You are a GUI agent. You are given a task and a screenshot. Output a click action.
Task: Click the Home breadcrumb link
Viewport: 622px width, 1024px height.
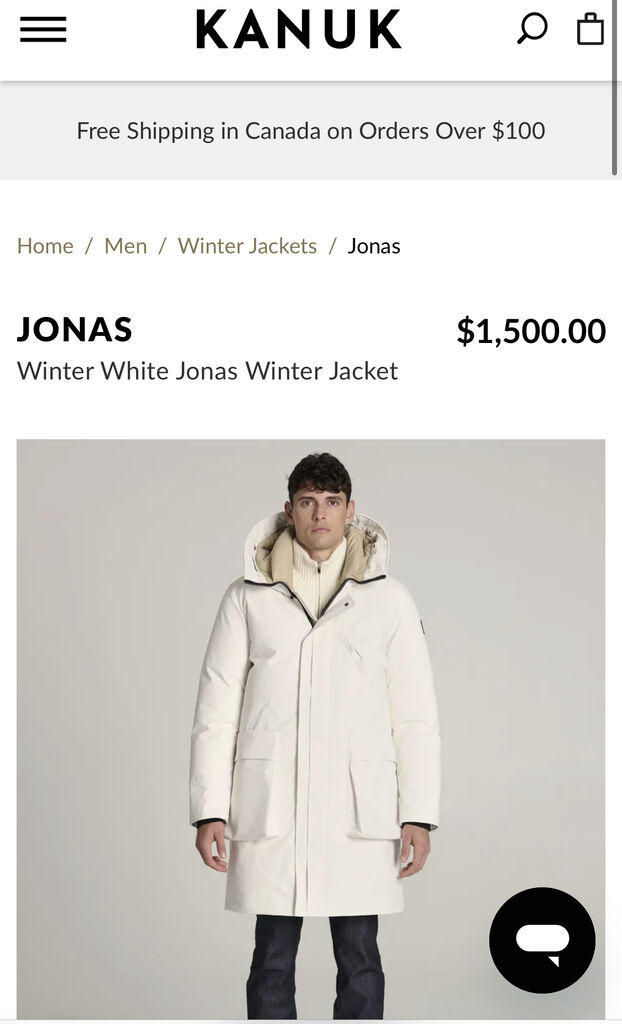[45, 246]
